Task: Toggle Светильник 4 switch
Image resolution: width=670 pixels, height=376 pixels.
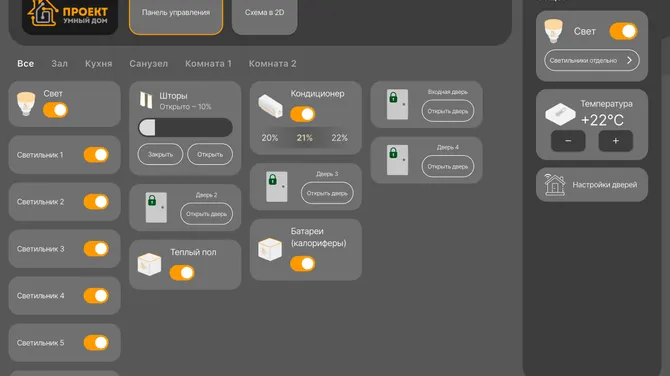Action: pos(96,296)
